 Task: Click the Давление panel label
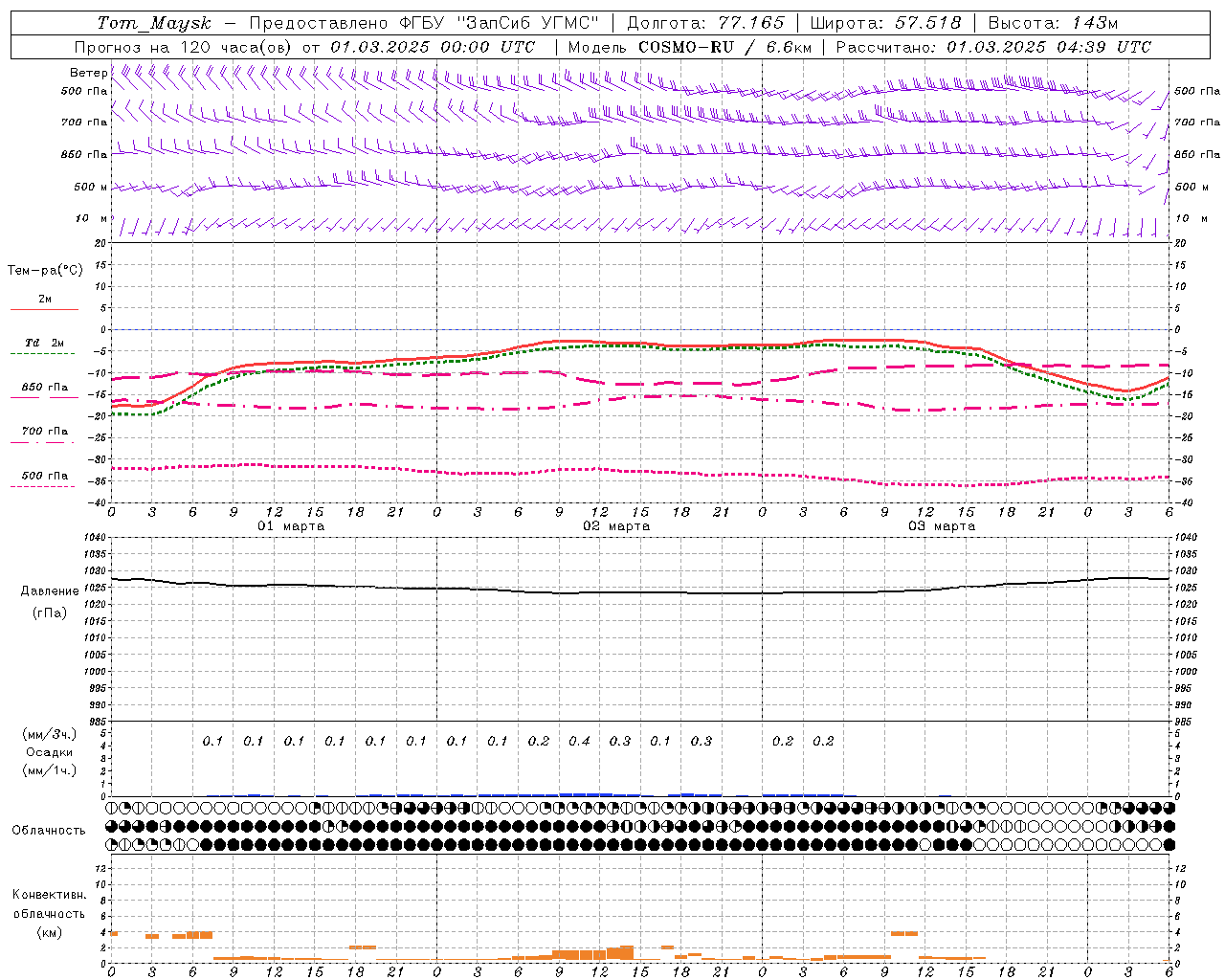tap(50, 591)
